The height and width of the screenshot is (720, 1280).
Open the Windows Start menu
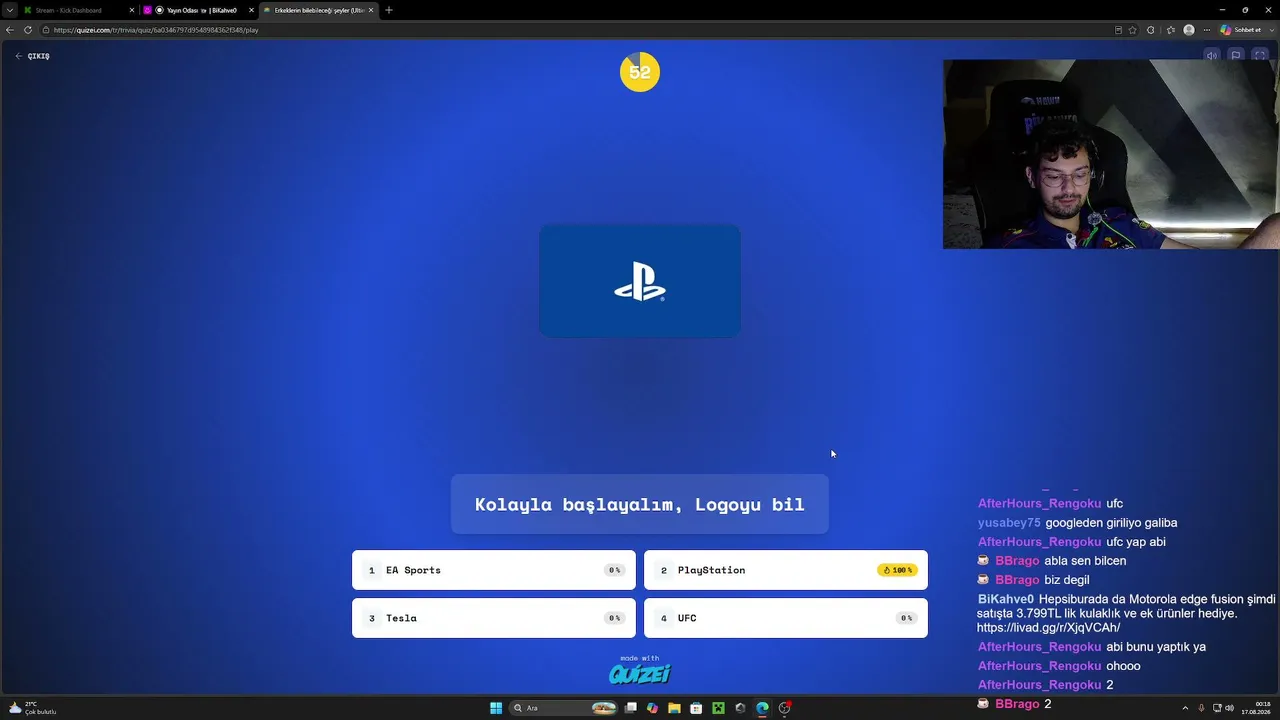point(496,708)
